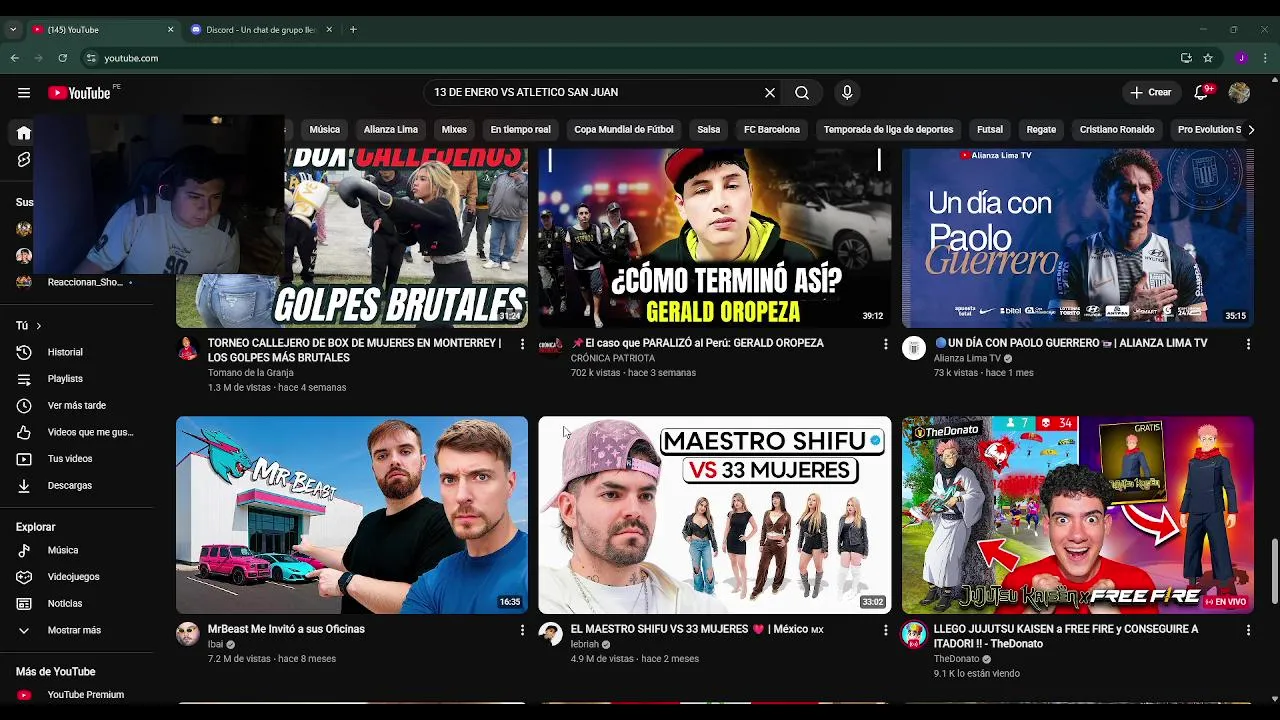Close the YouTube browser tab
The height and width of the screenshot is (720, 1280).
[170, 30]
